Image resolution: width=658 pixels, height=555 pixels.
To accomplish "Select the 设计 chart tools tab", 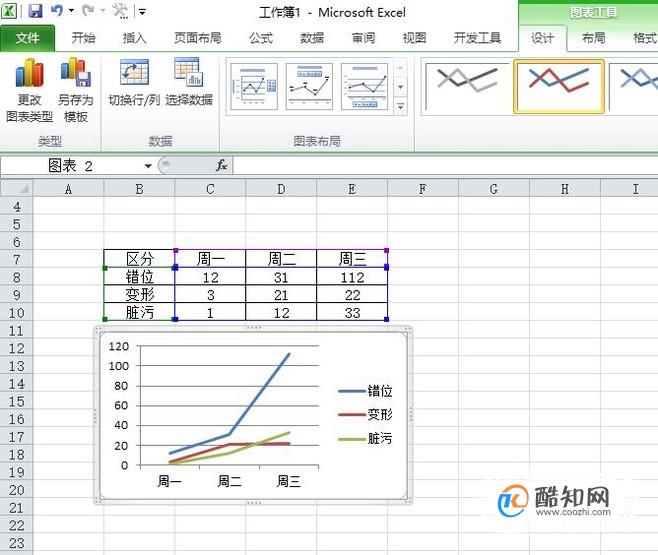I will 543,38.
